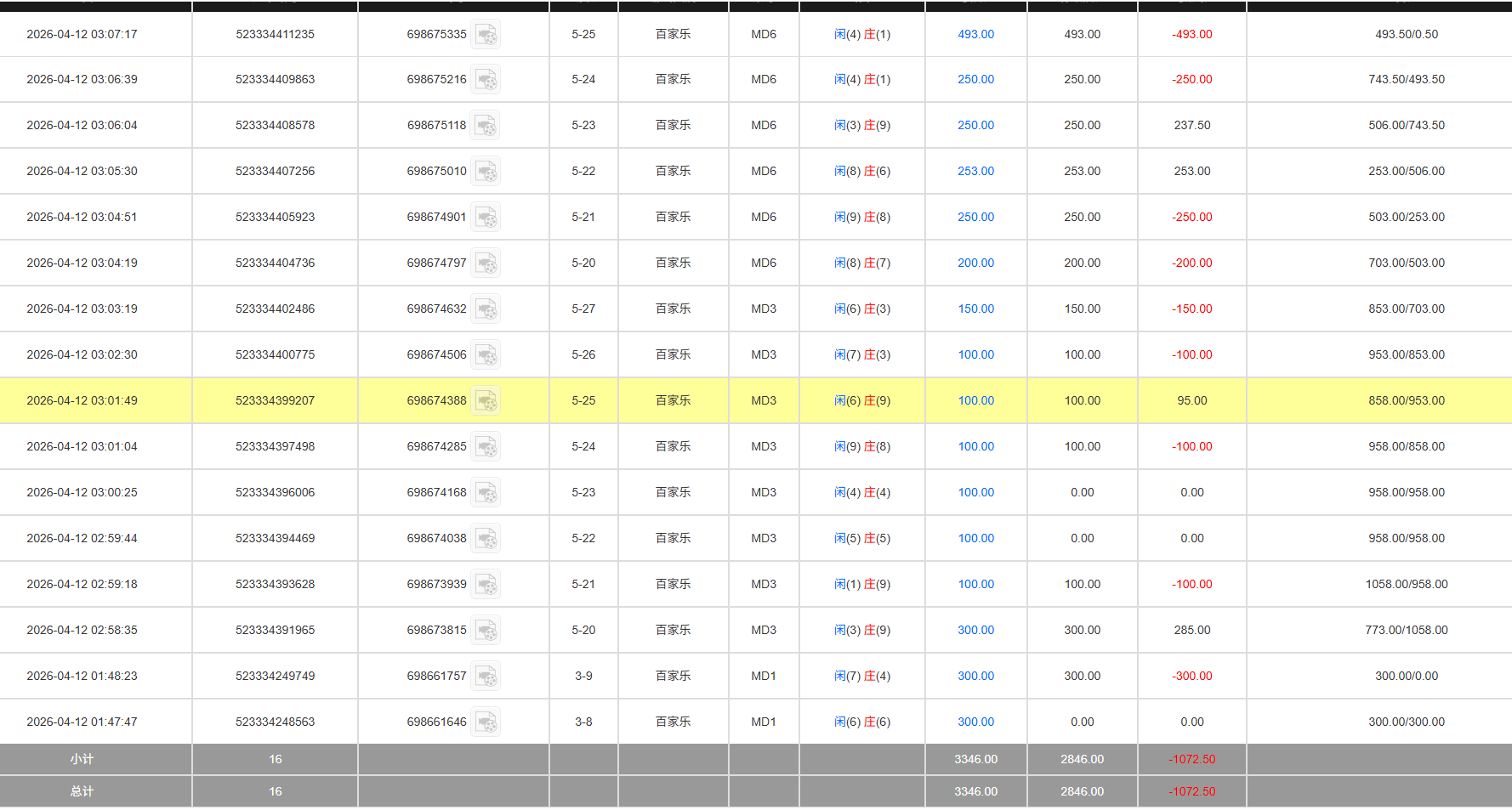1512x810 pixels.
Task: Click the blue 253.00 bet amount
Action: coord(975,172)
